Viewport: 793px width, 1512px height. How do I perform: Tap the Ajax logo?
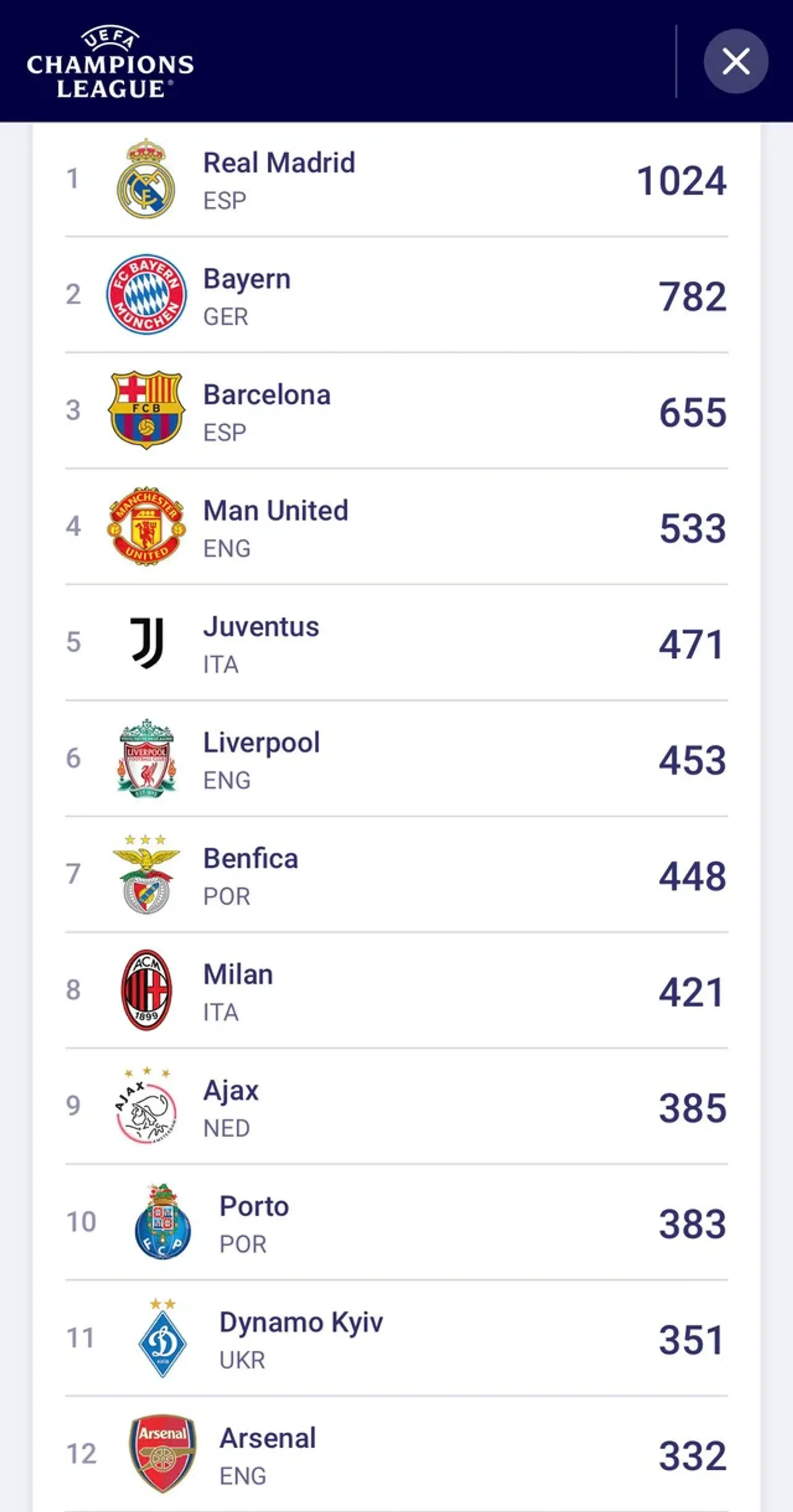[x=146, y=1106]
